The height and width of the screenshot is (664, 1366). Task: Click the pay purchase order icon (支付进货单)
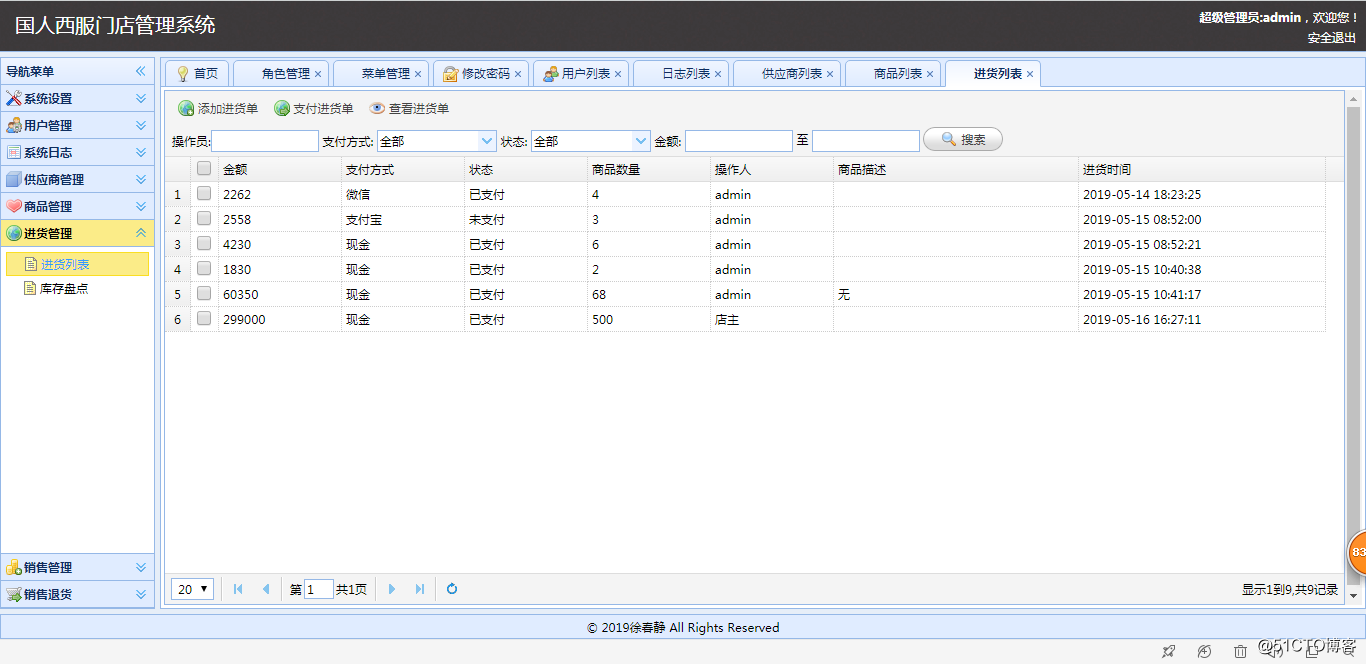click(x=282, y=109)
